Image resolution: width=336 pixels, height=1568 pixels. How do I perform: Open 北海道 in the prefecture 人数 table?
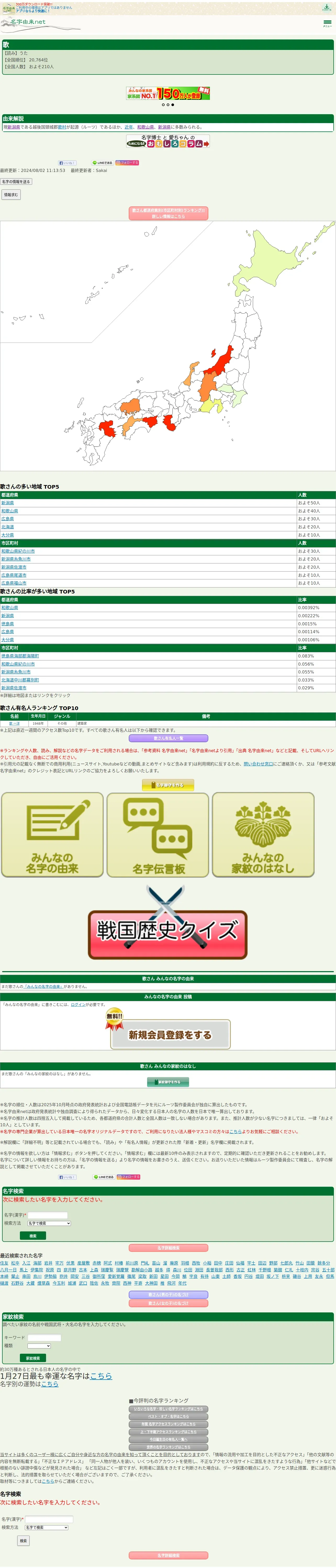tap(7, 527)
